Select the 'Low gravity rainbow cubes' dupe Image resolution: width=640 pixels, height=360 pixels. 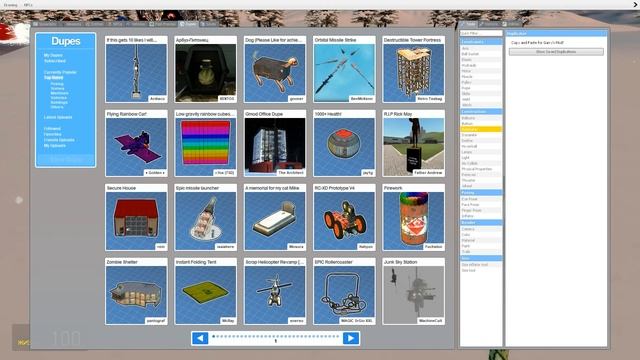[x=206, y=143]
